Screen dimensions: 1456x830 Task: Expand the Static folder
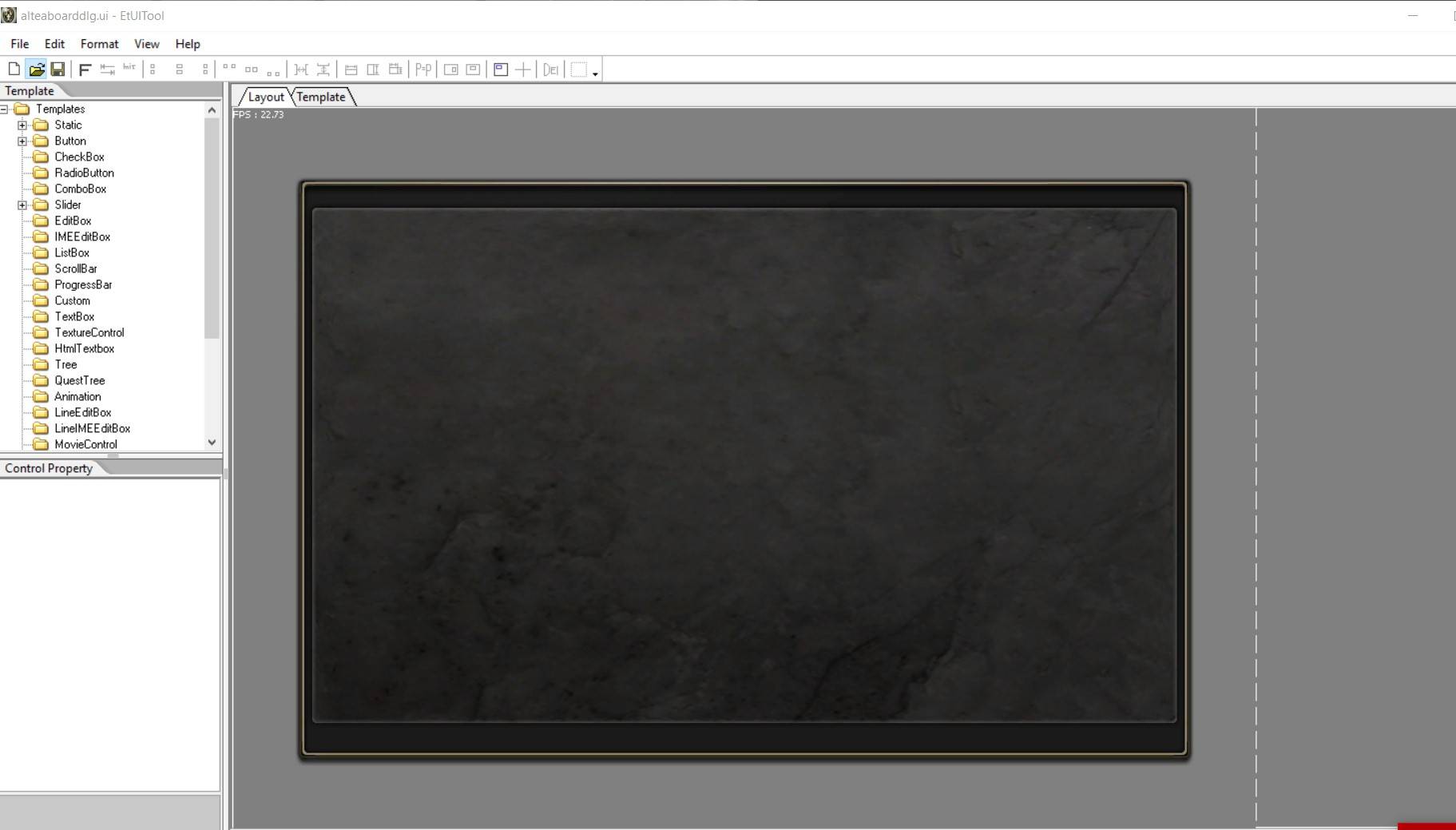(22, 125)
